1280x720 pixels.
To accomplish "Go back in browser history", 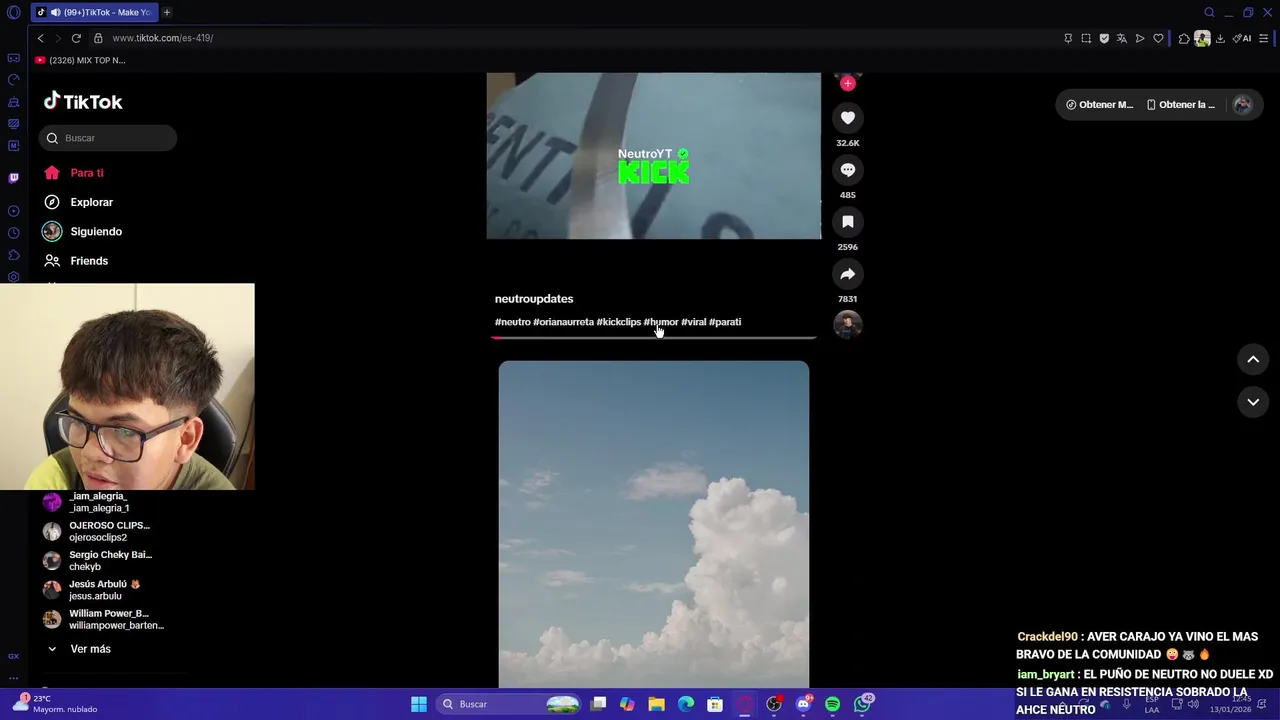I will point(40,38).
